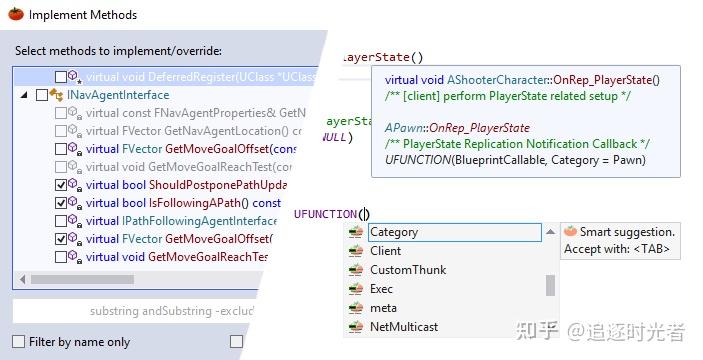Click the method list left scroll arrow
This screenshot has height=360, width=703.
[22, 279]
